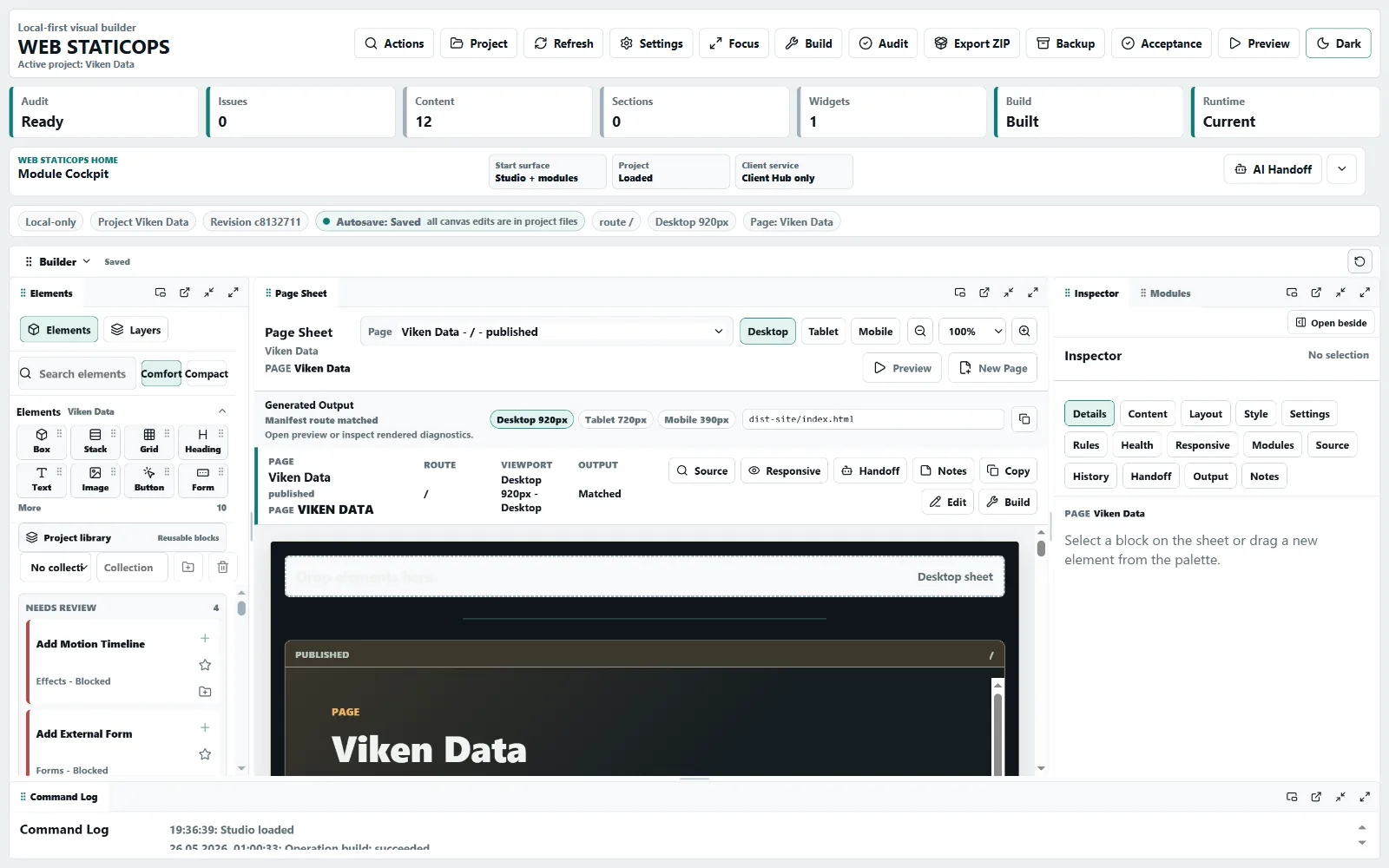Favorite the Add External Form block

[205, 754]
